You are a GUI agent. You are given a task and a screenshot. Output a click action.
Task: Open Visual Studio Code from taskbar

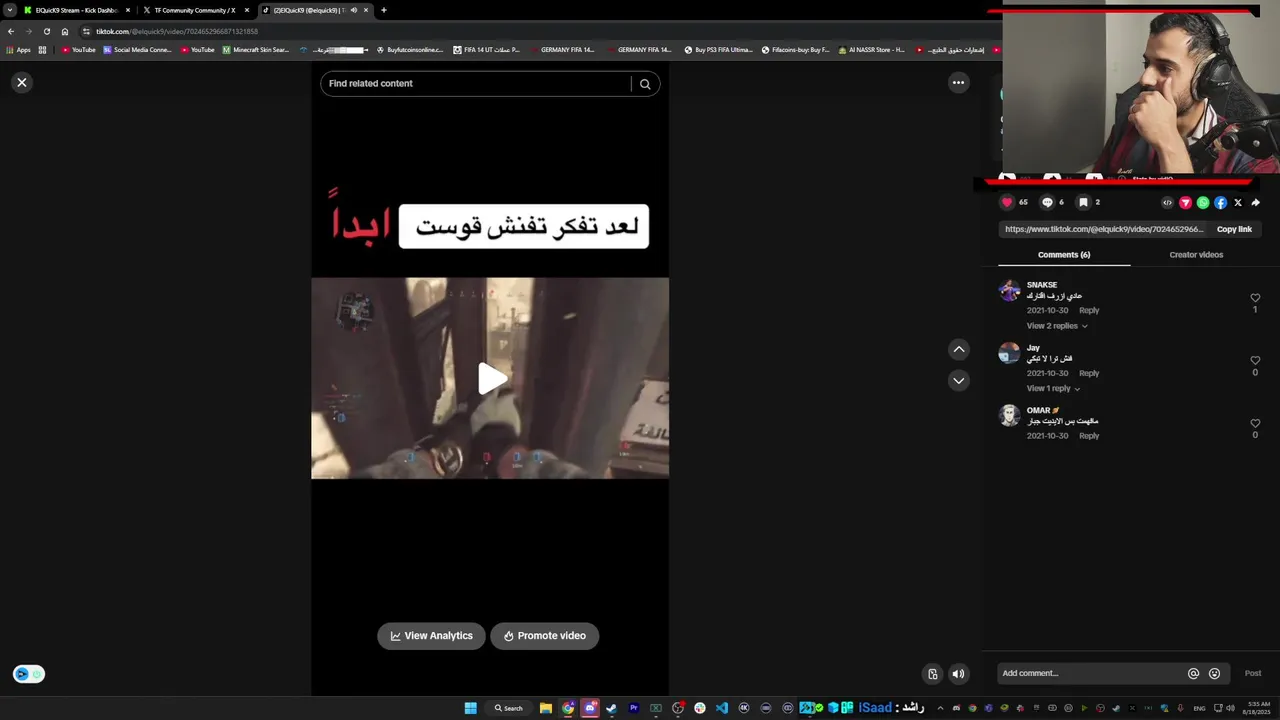pos(721,708)
